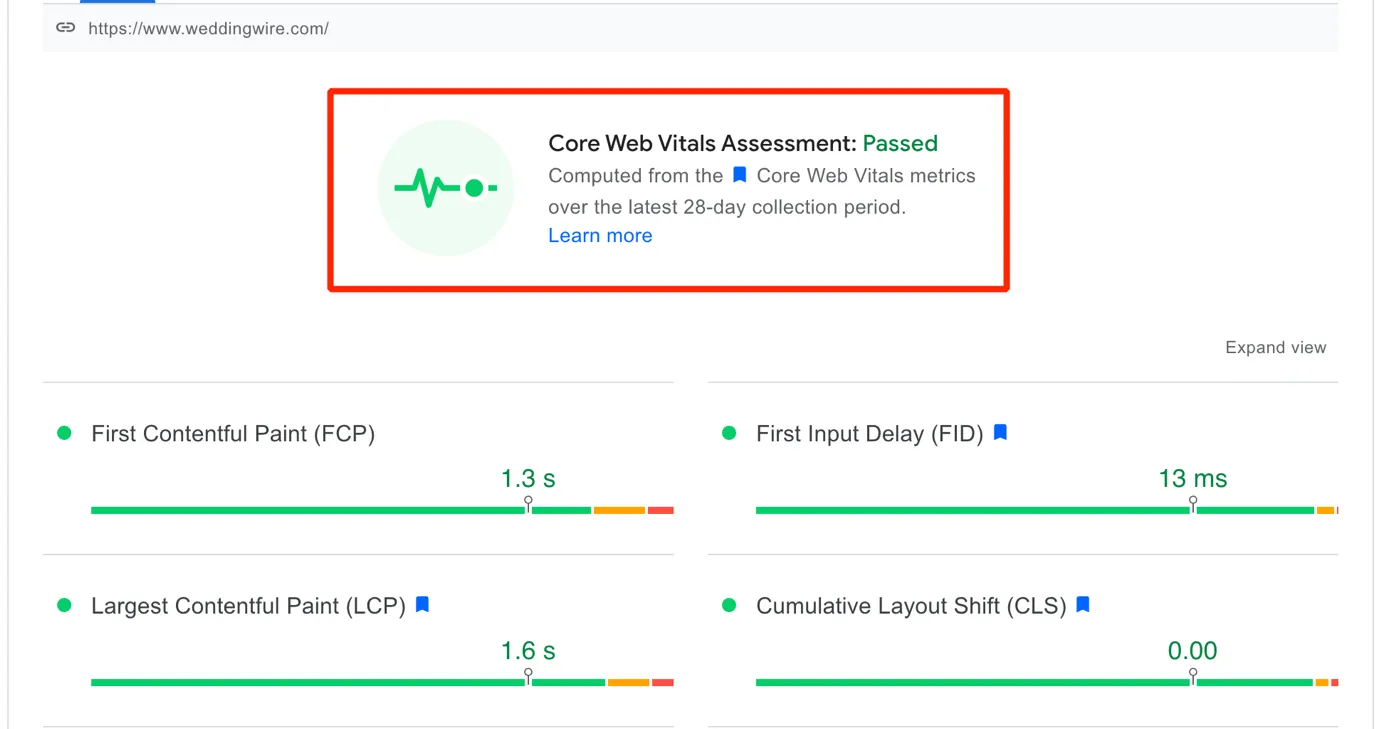Click the bookmark icon before Core Web Vitals metrics
1377x729 pixels.
(740, 175)
